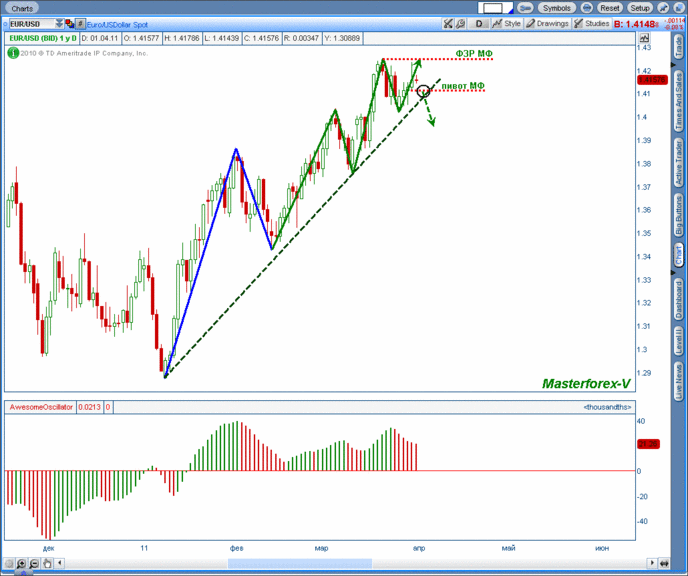Click the R: 0.00347 range value
This screenshot has height=576, width=688.
pyautogui.click(x=301, y=38)
